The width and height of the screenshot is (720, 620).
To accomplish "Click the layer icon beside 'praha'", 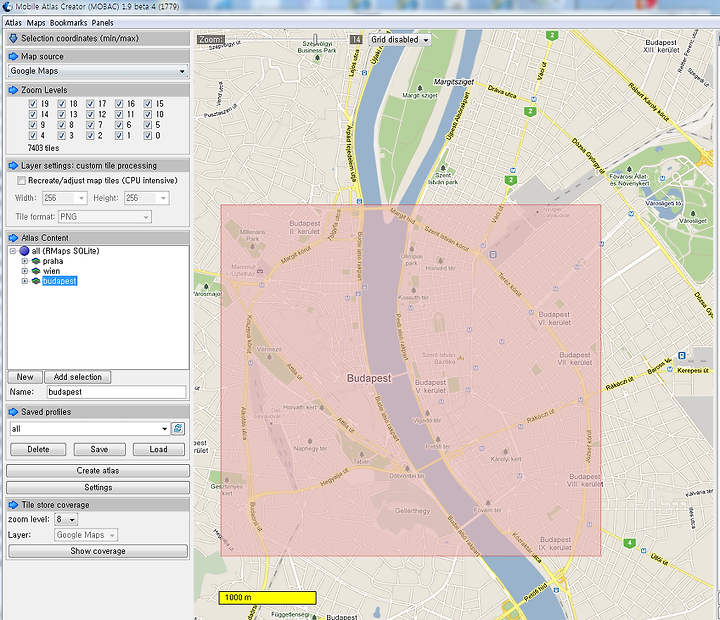I will point(36,261).
